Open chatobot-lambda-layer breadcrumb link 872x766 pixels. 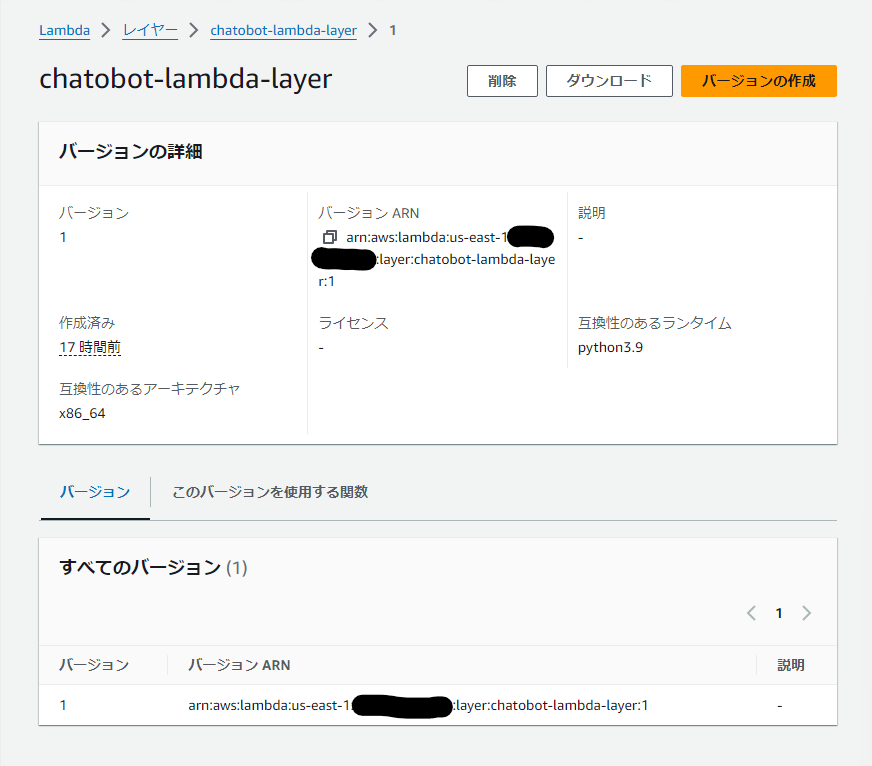pos(284,31)
